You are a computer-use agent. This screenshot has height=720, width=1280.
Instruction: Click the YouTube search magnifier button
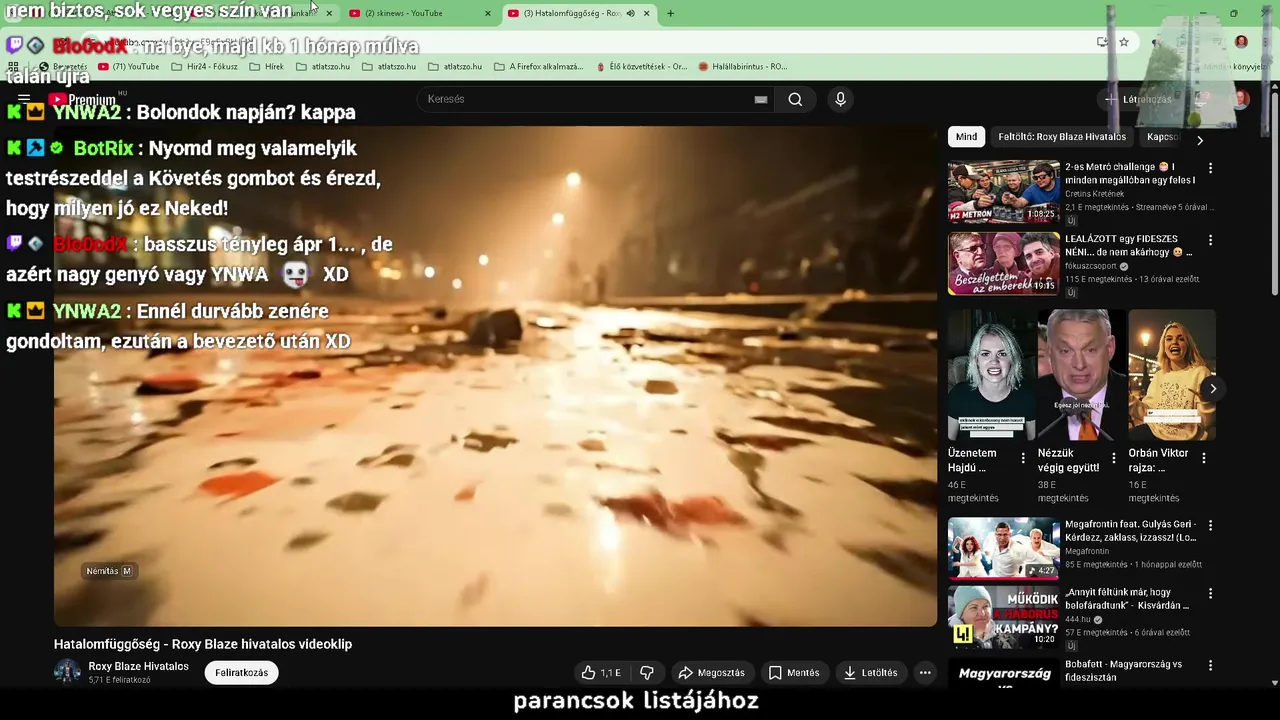pos(795,99)
